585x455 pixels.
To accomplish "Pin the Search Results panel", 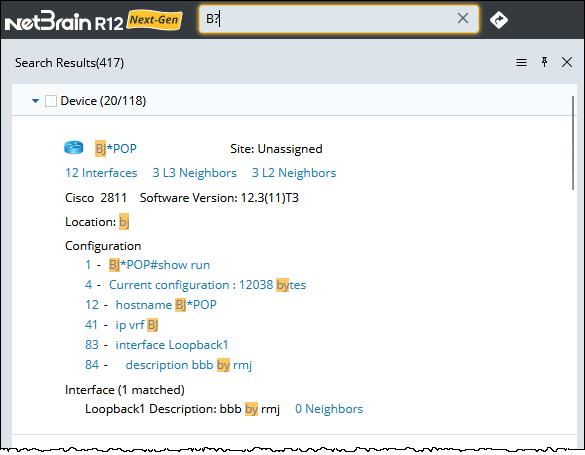I will pyautogui.click(x=544, y=62).
